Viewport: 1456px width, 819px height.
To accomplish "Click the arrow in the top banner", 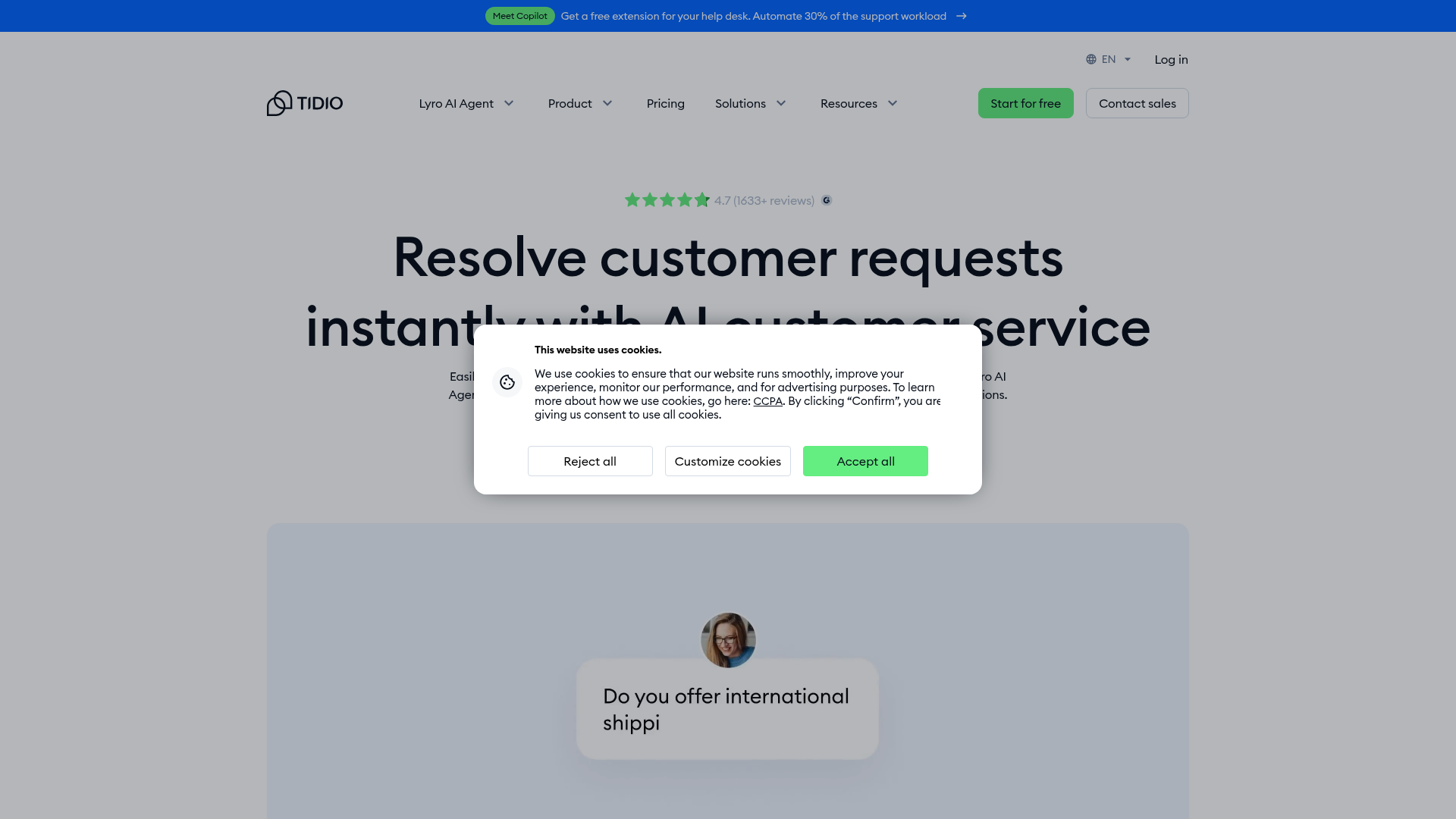I will tap(962, 16).
